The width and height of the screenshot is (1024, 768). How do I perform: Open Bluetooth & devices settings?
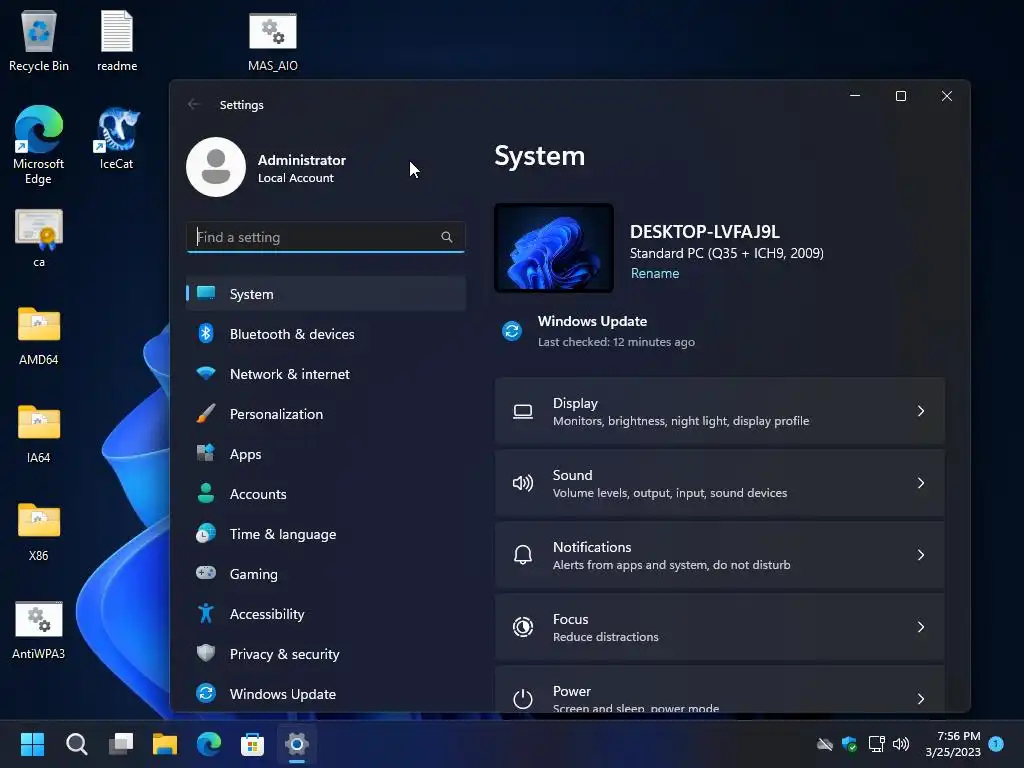coord(326,334)
